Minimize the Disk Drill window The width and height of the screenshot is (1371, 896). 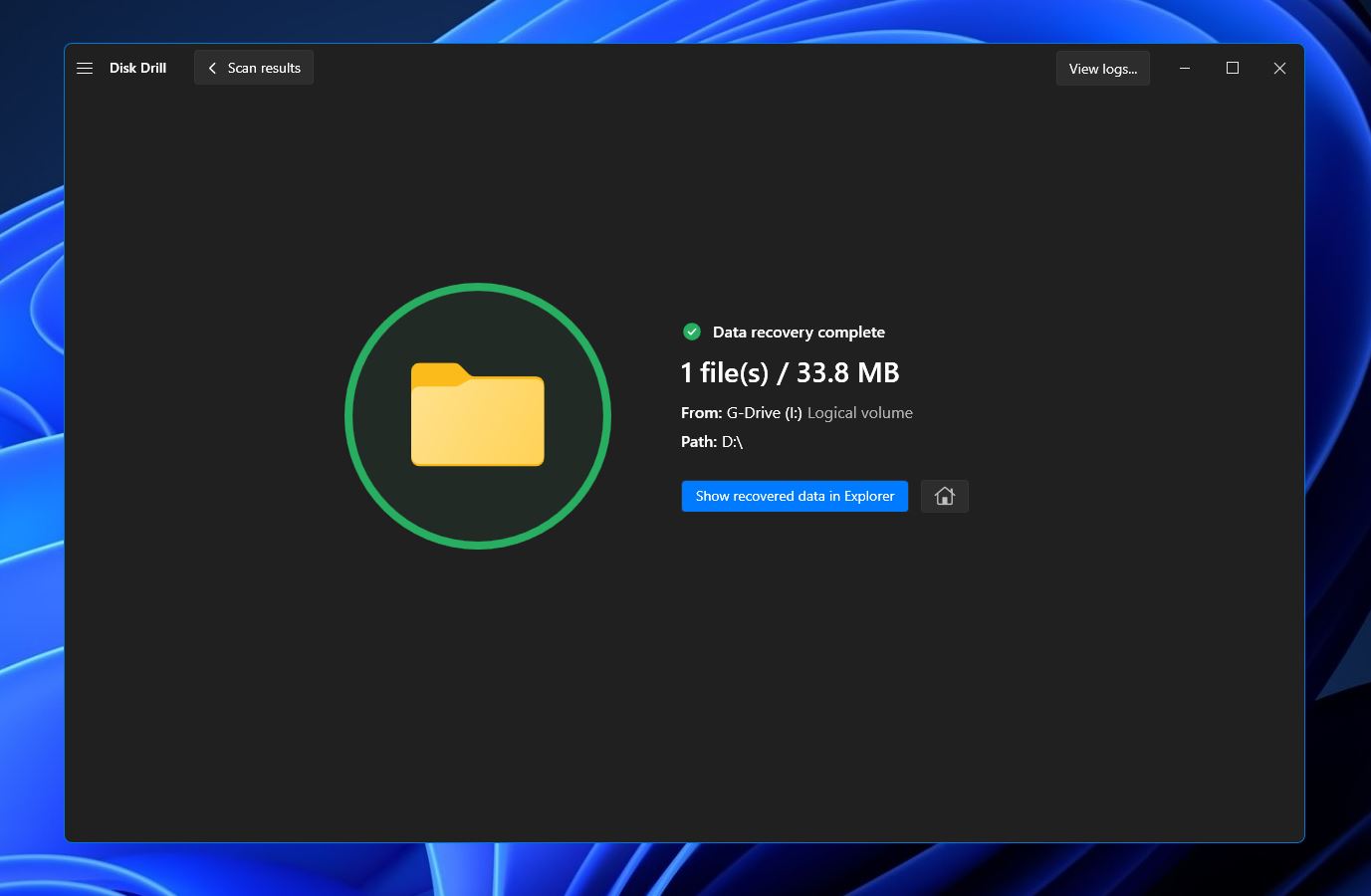coord(1185,68)
